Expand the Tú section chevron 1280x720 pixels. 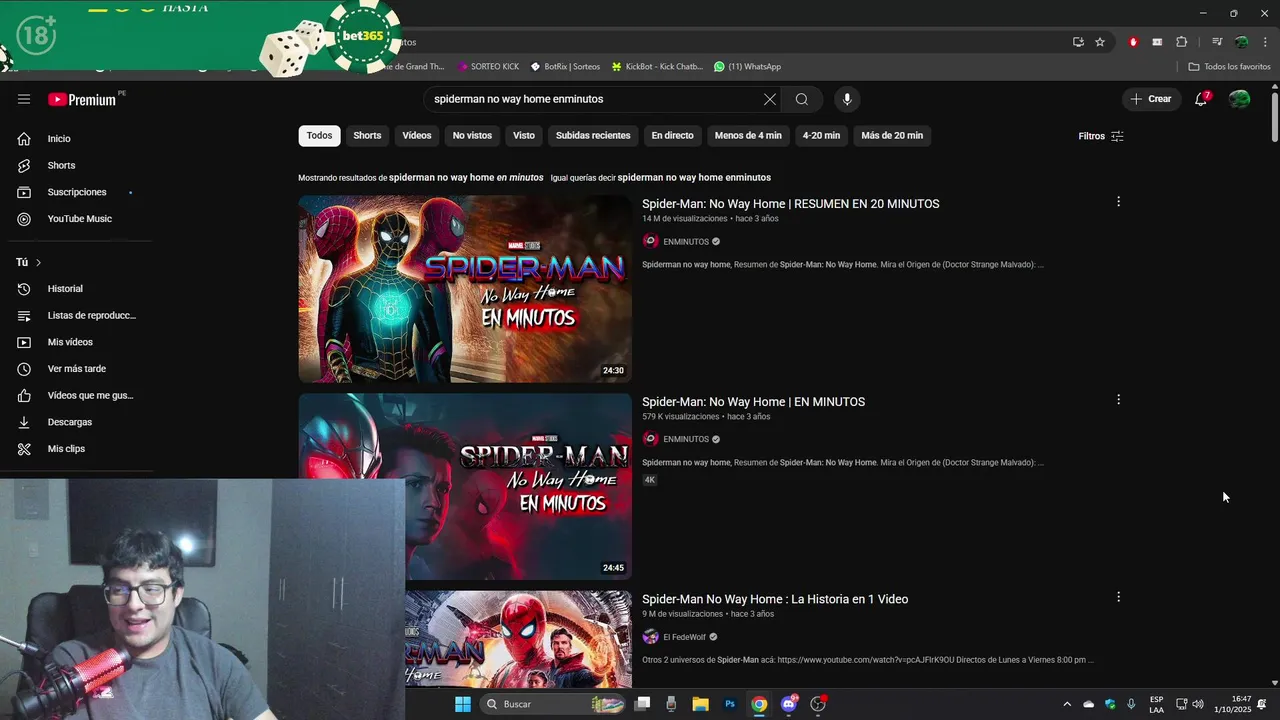(x=38, y=262)
